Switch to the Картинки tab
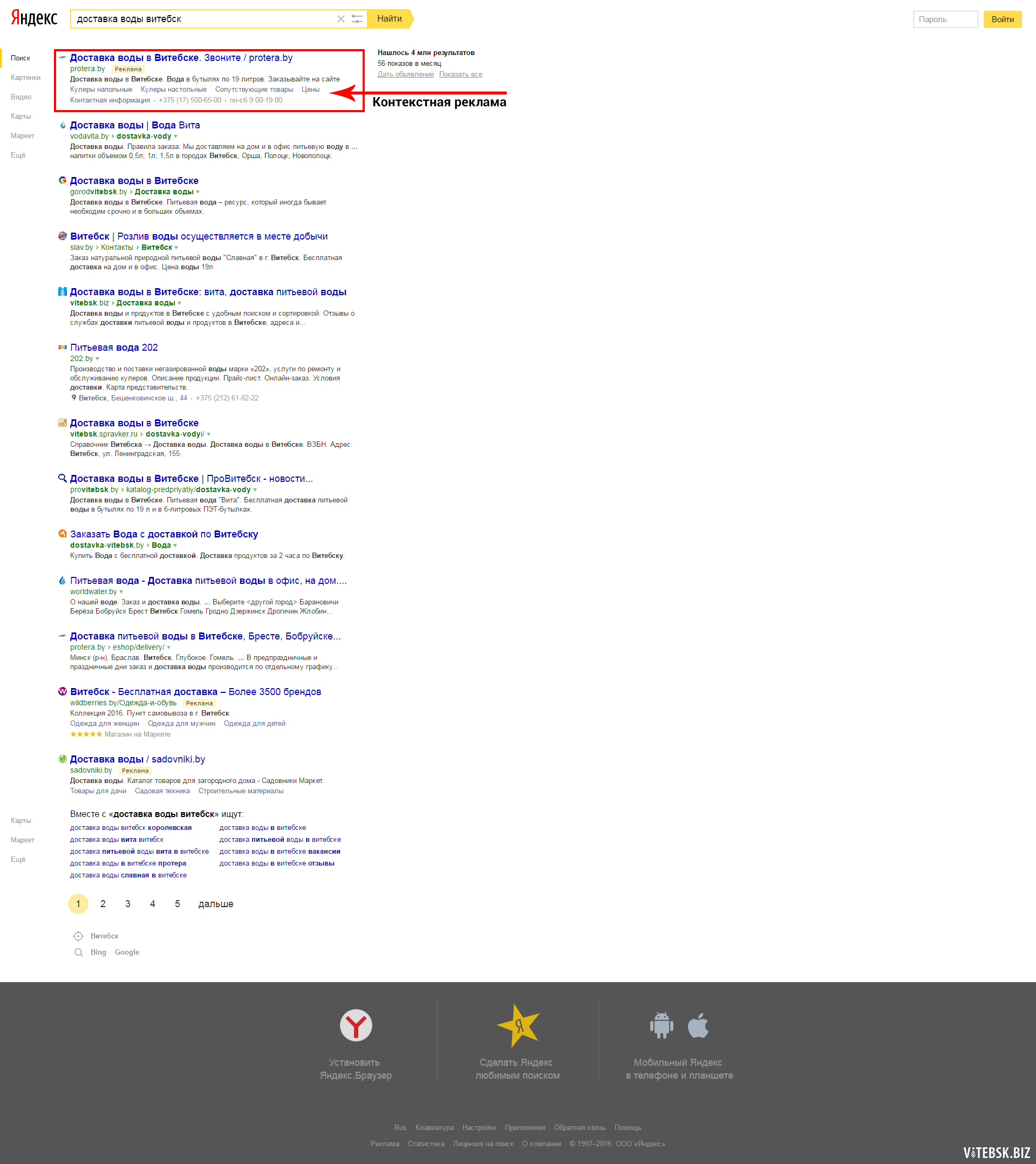Screen dimensions: 1036x1164 [x=25, y=78]
